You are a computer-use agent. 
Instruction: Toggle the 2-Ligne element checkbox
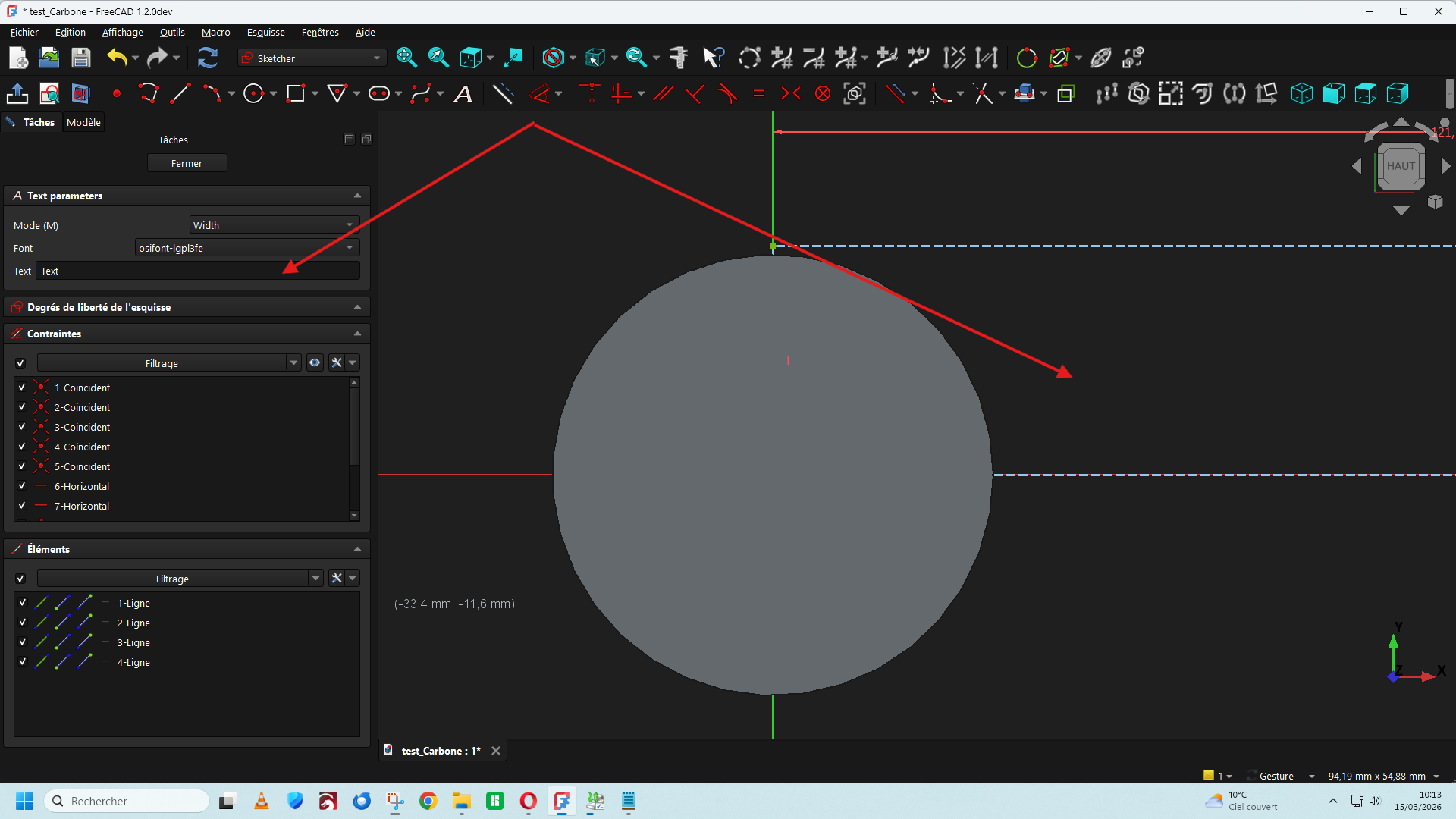tap(22, 623)
